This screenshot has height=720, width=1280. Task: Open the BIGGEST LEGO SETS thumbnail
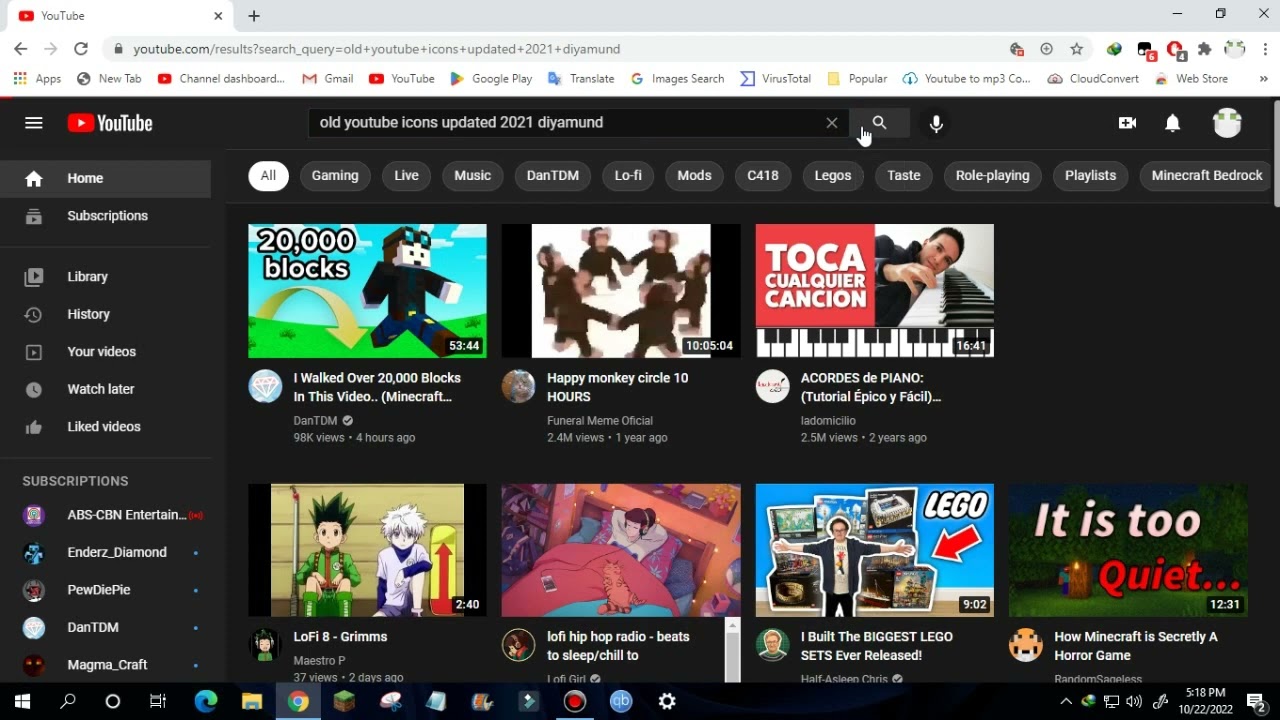point(875,550)
